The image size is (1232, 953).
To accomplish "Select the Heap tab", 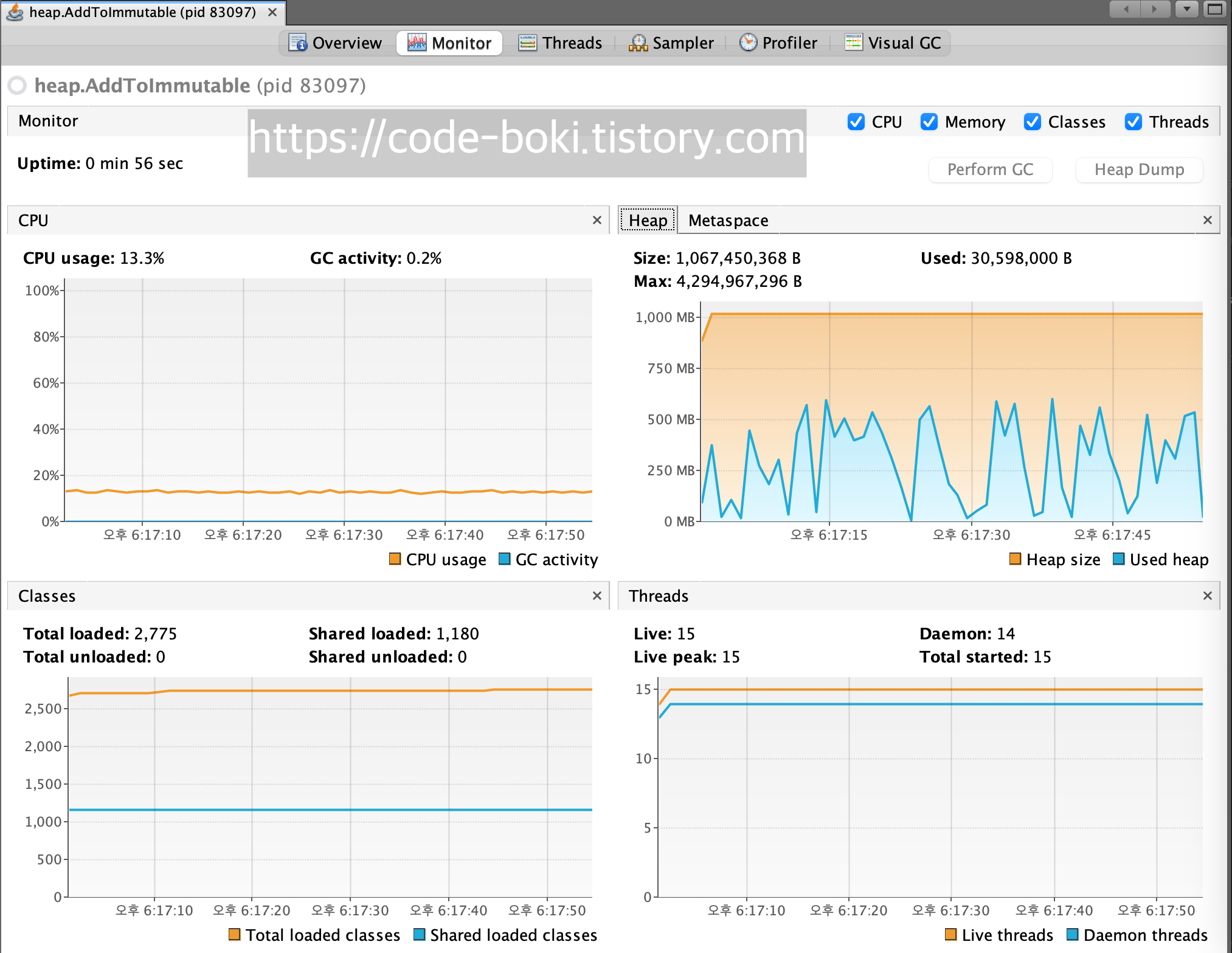I will (x=648, y=220).
